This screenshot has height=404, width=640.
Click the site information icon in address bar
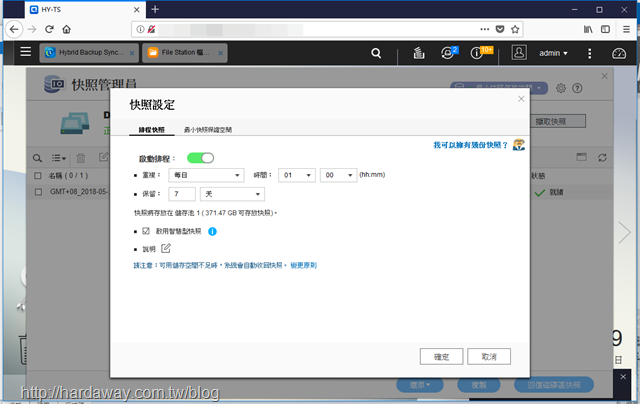pyautogui.click(x=140, y=29)
